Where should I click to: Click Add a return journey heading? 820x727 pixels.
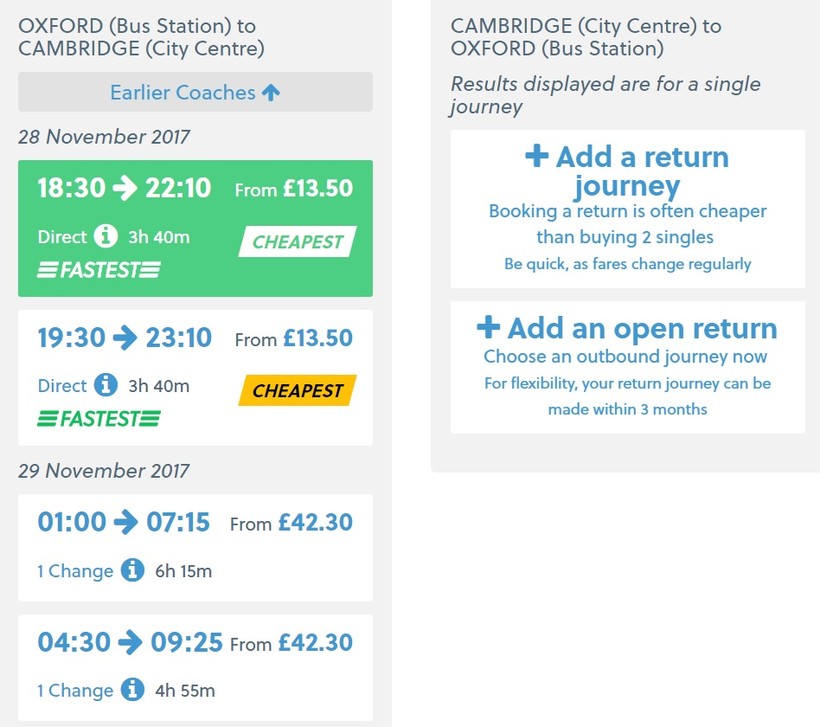point(641,171)
